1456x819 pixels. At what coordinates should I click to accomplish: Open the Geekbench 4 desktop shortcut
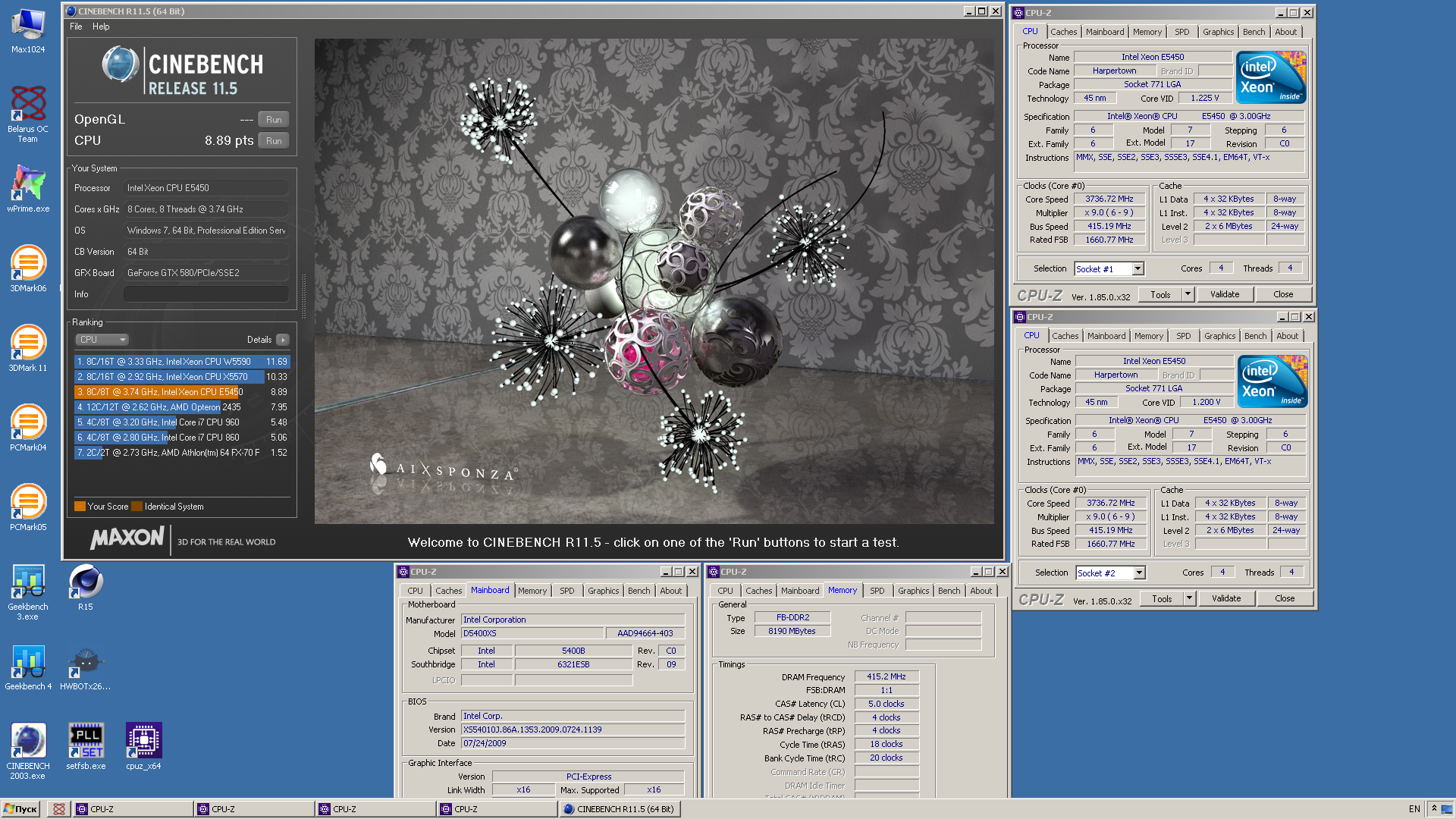pyautogui.click(x=28, y=667)
